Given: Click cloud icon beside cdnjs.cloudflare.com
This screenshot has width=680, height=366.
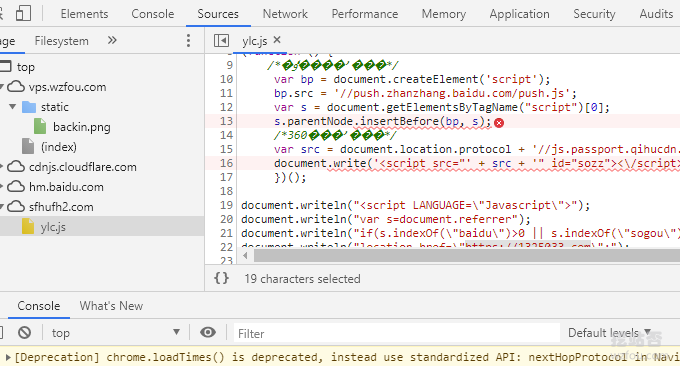Looking at the screenshot, I should tap(16, 166).
